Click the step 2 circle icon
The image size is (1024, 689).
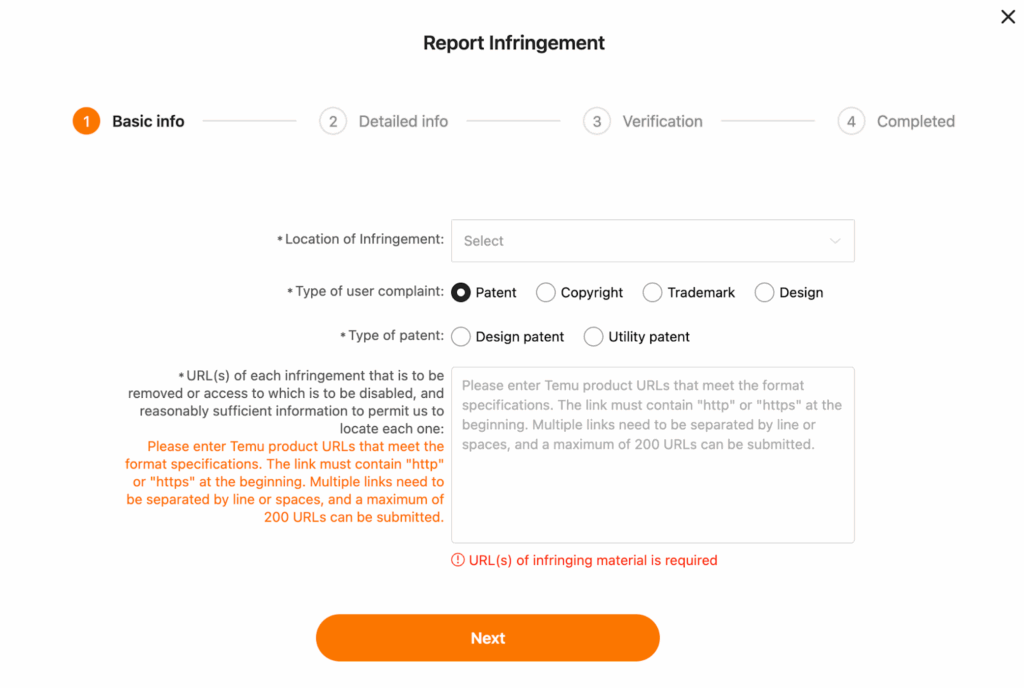coord(333,121)
